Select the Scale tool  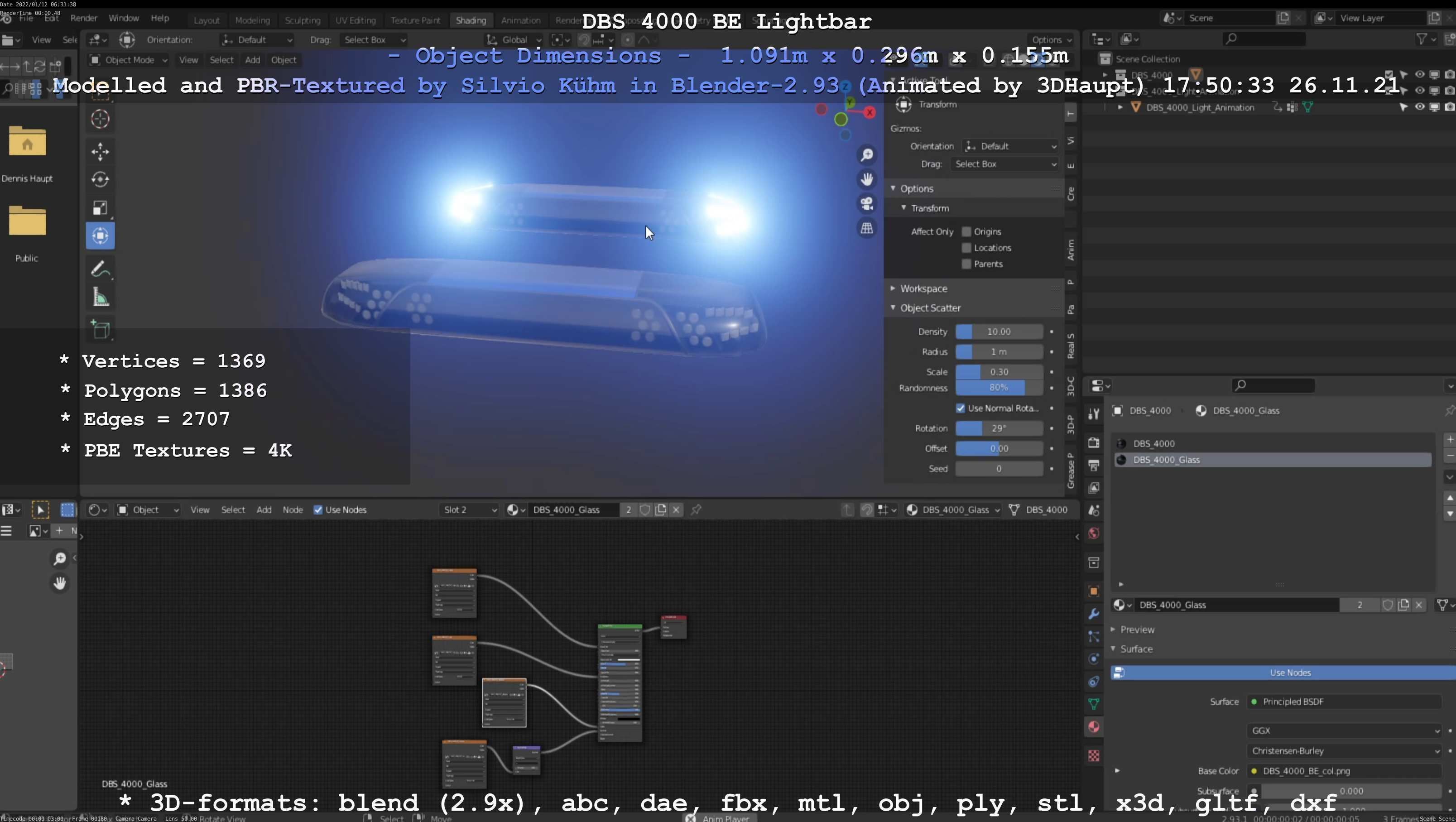coord(100,207)
